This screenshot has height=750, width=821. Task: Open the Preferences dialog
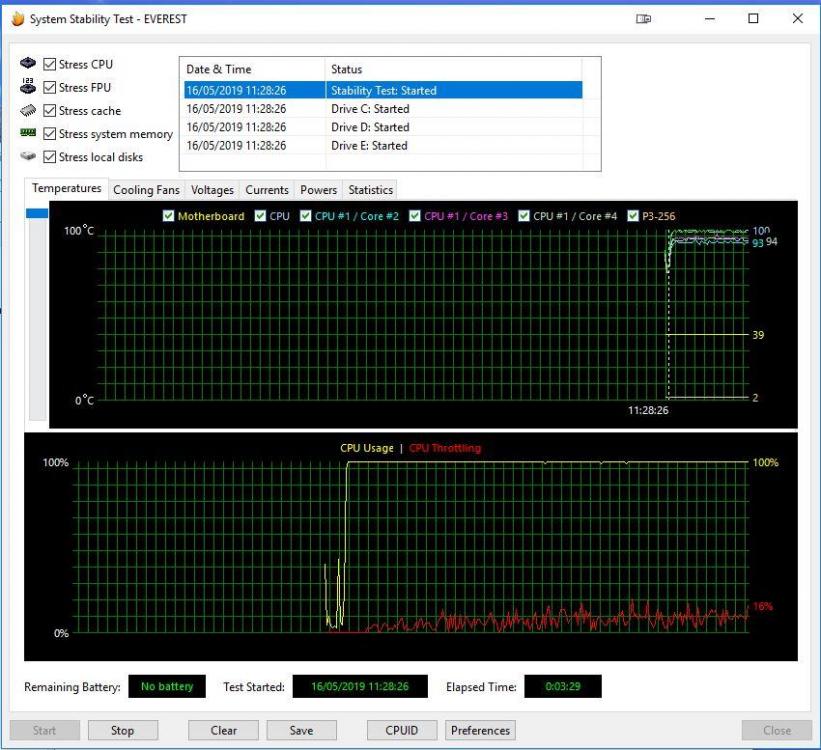pos(480,730)
